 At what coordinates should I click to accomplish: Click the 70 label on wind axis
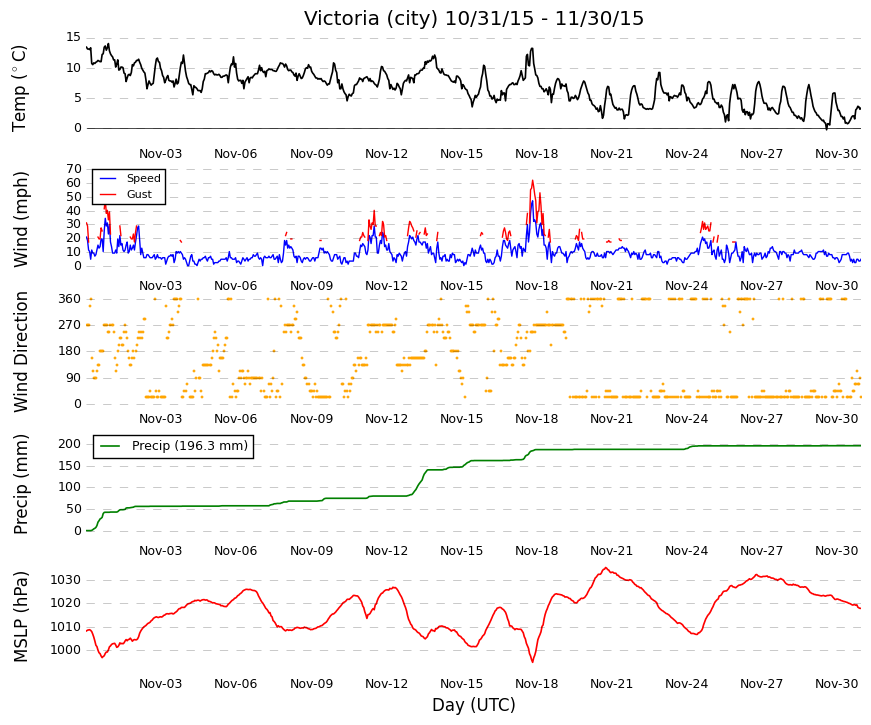(x=74, y=169)
